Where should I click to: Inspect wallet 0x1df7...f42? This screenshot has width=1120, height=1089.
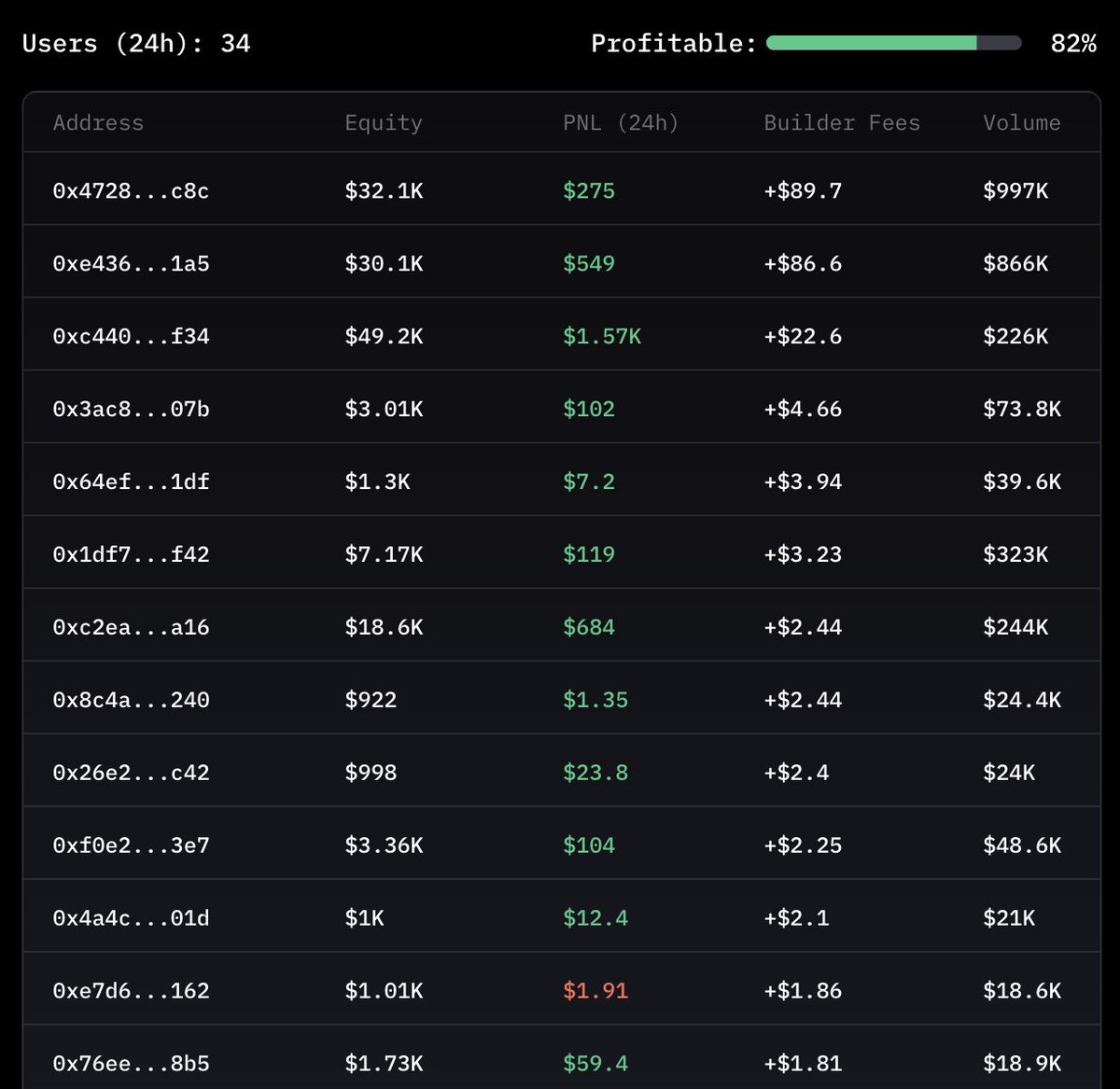point(131,553)
